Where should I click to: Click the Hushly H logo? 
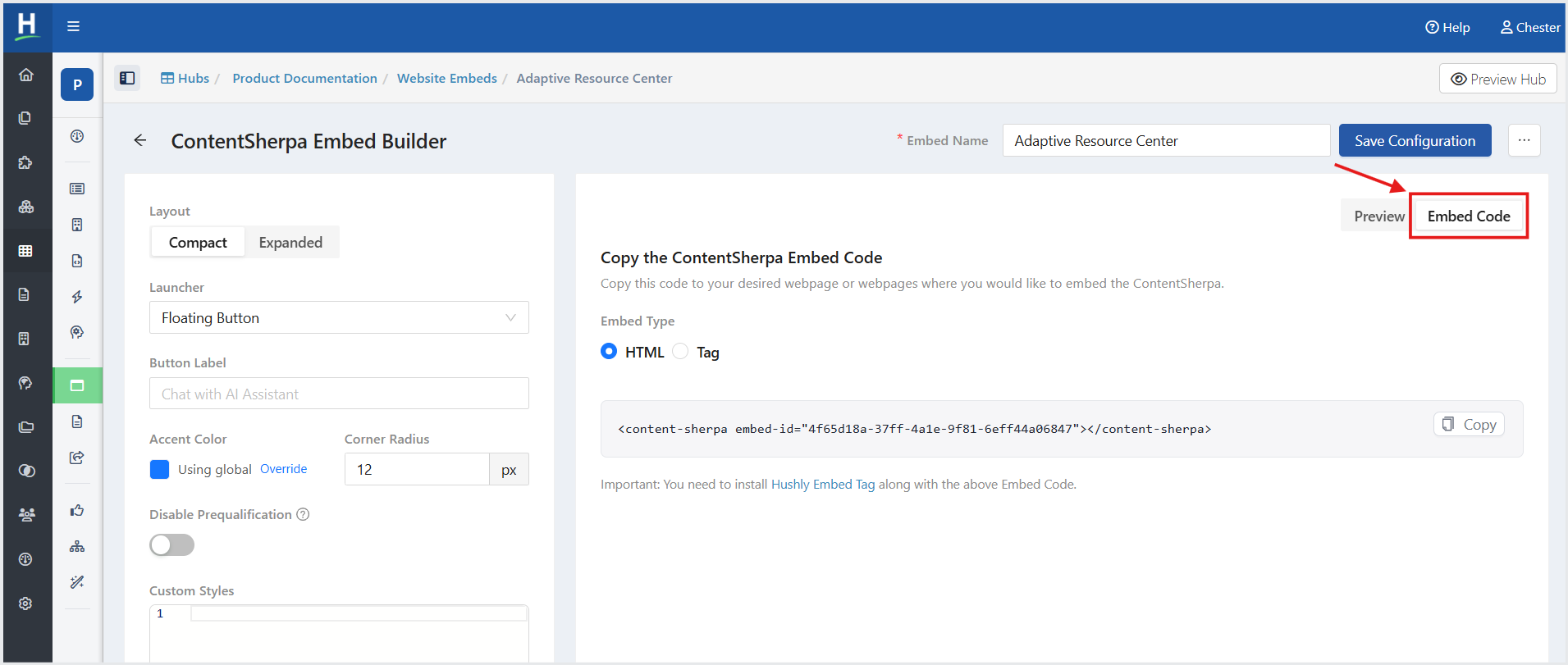click(x=27, y=25)
